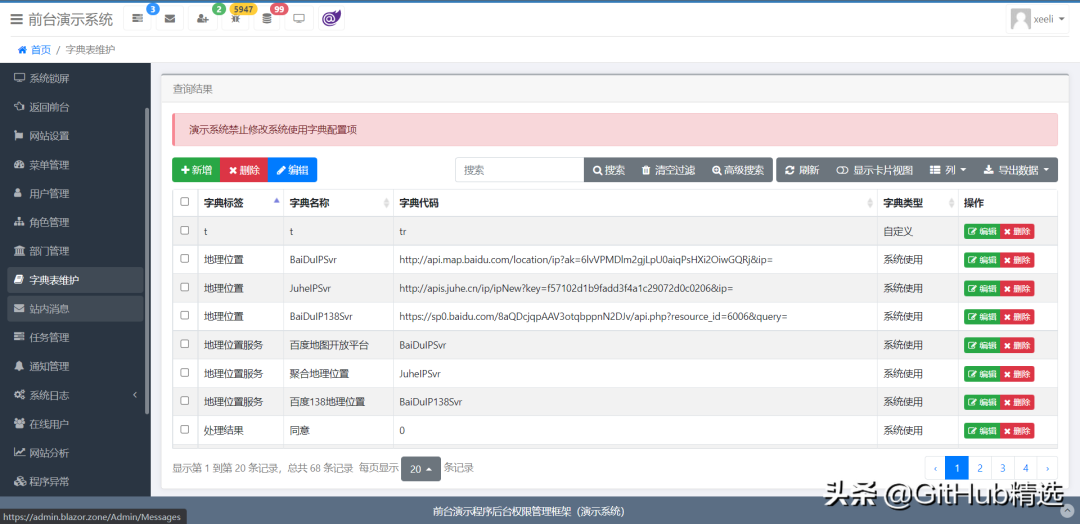1080x524 pixels.
Task: Expand the 系统日志 submenu
Action: [x=75, y=395]
